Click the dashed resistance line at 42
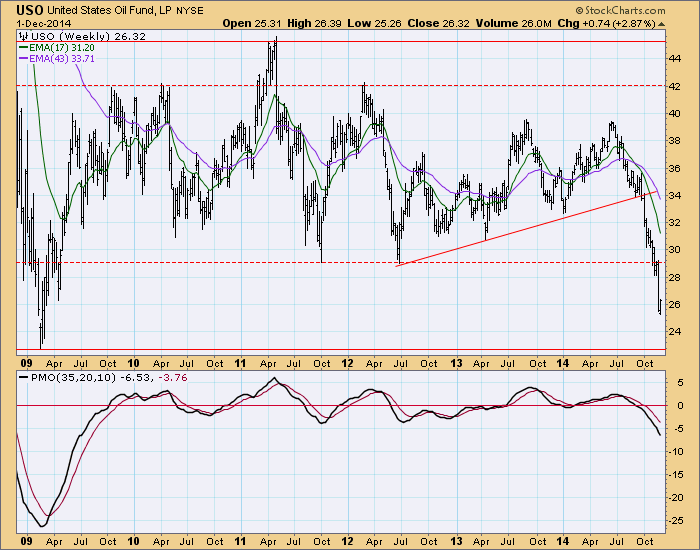 pos(200,86)
